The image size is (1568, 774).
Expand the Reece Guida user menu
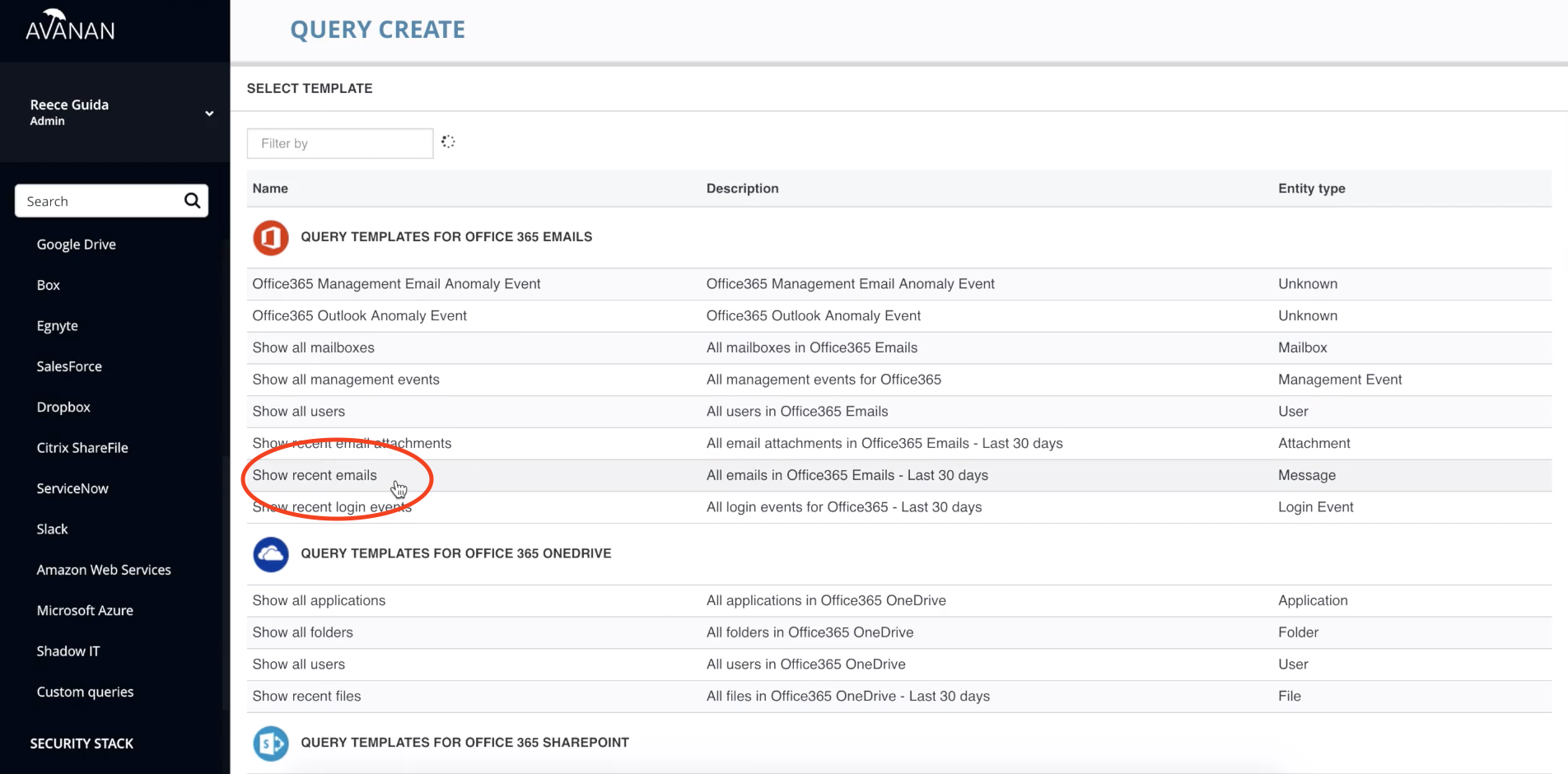pos(209,114)
